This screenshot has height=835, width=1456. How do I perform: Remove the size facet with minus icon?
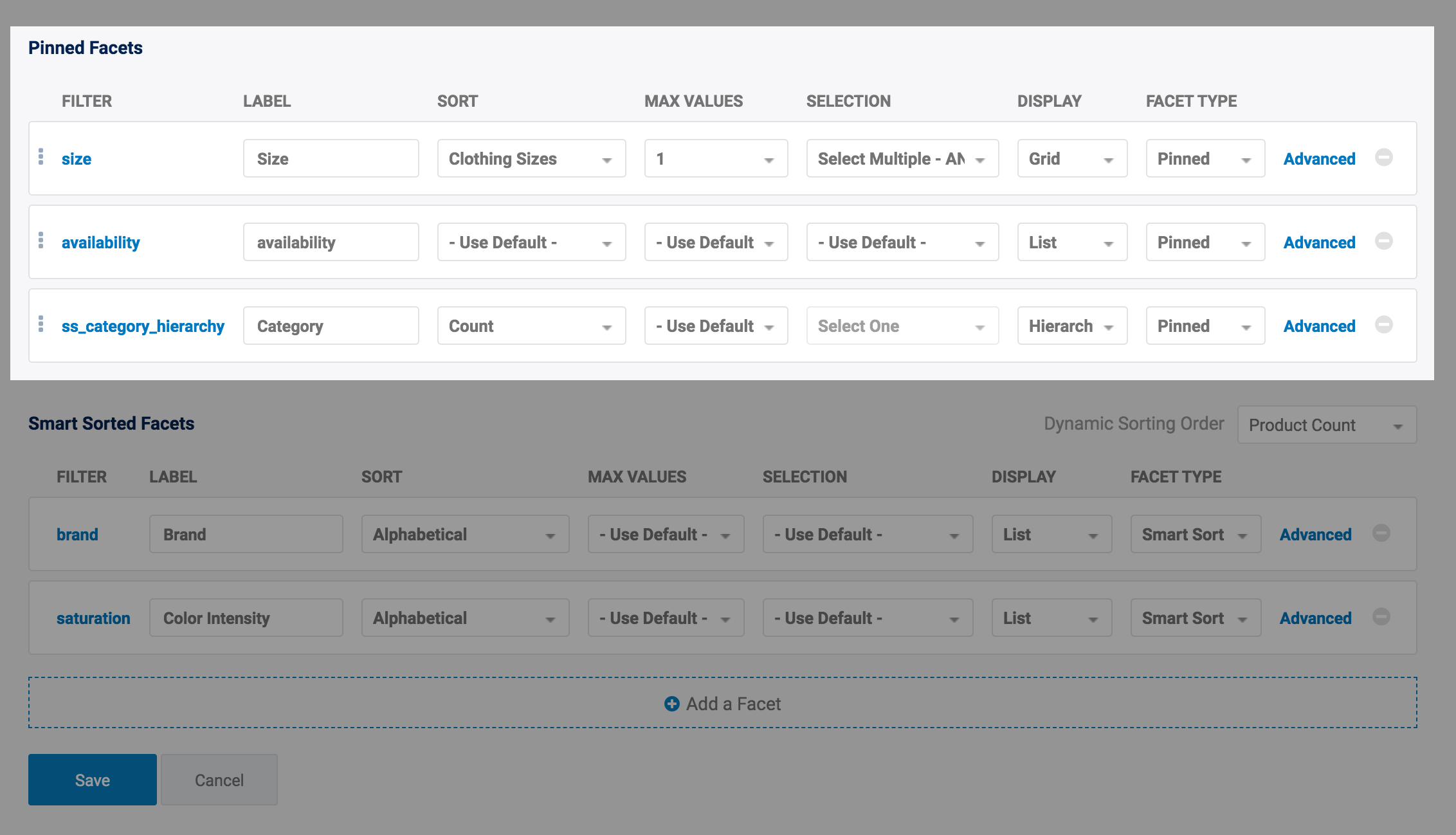pyautogui.click(x=1383, y=158)
